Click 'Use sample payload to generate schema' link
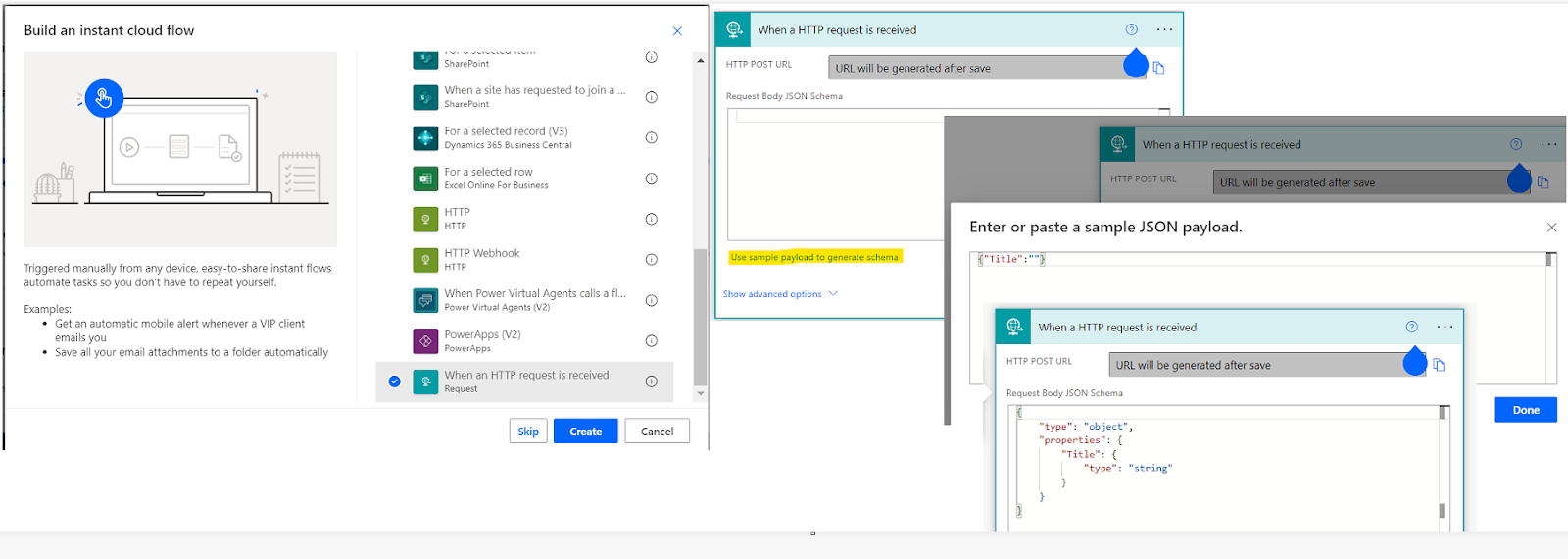Screen dimensions: 1568x559 point(814,257)
